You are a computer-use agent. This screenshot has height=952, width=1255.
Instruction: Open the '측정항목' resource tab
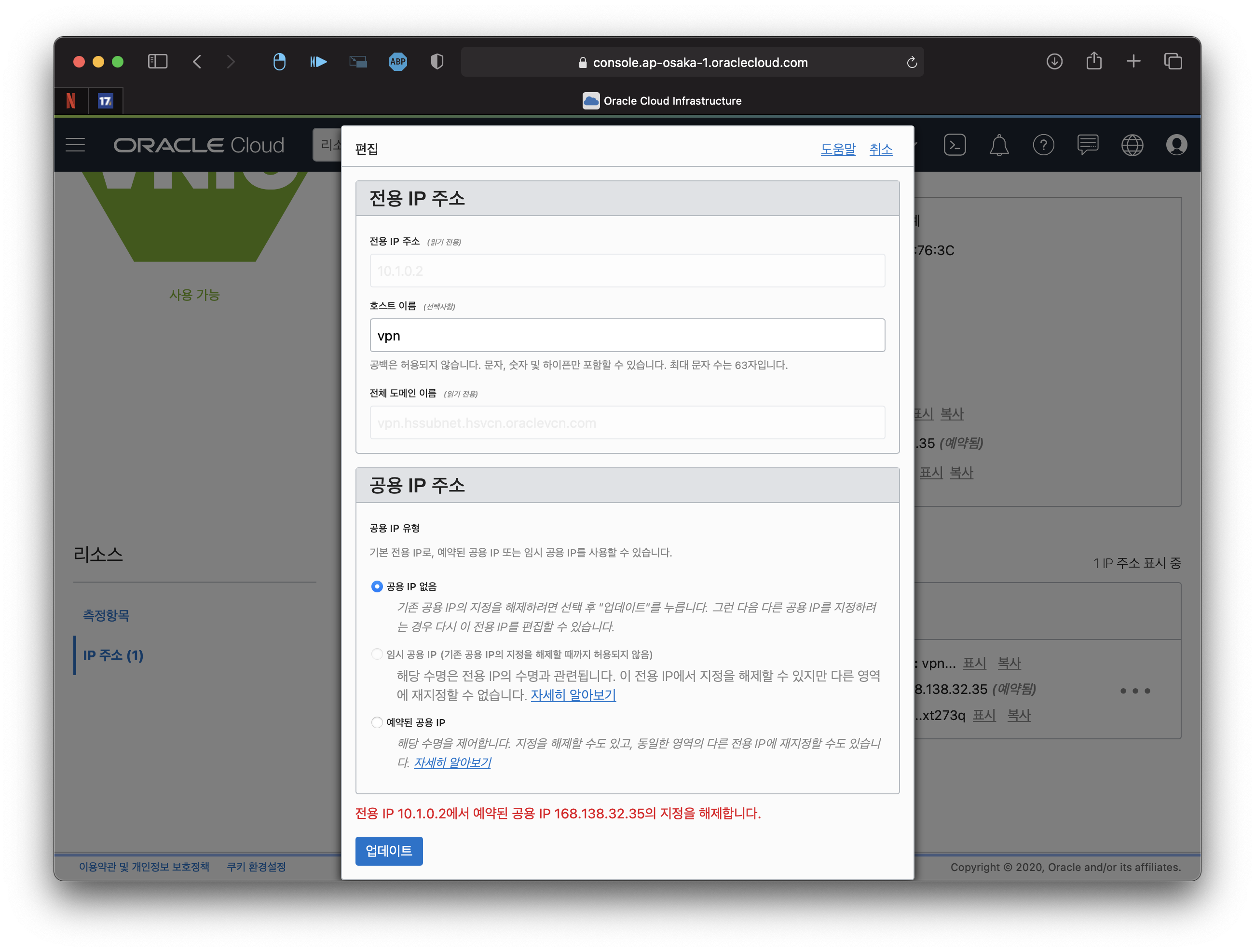(106, 615)
